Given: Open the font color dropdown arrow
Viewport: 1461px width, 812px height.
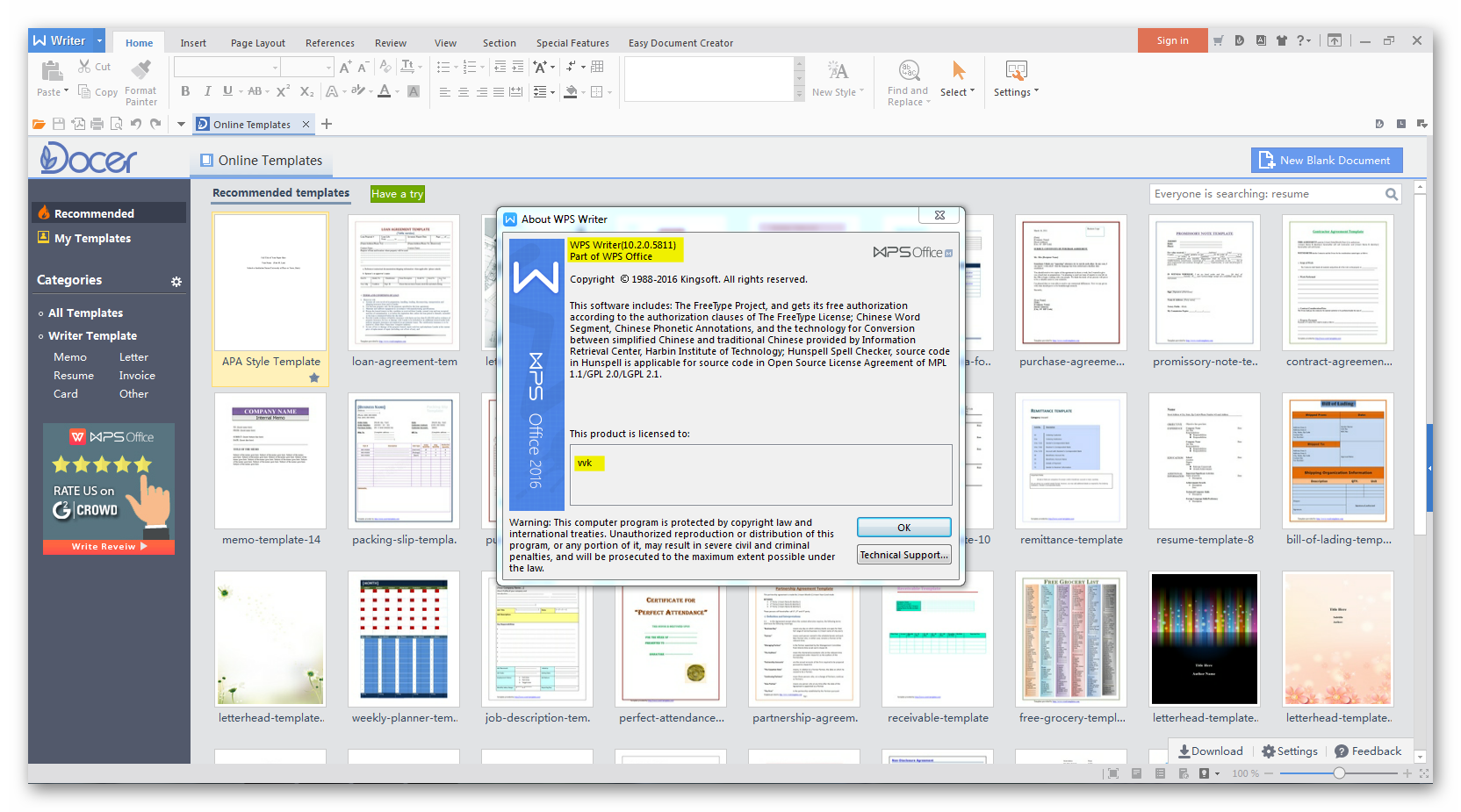Looking at the screenshot, I should (x=396, y=91).
